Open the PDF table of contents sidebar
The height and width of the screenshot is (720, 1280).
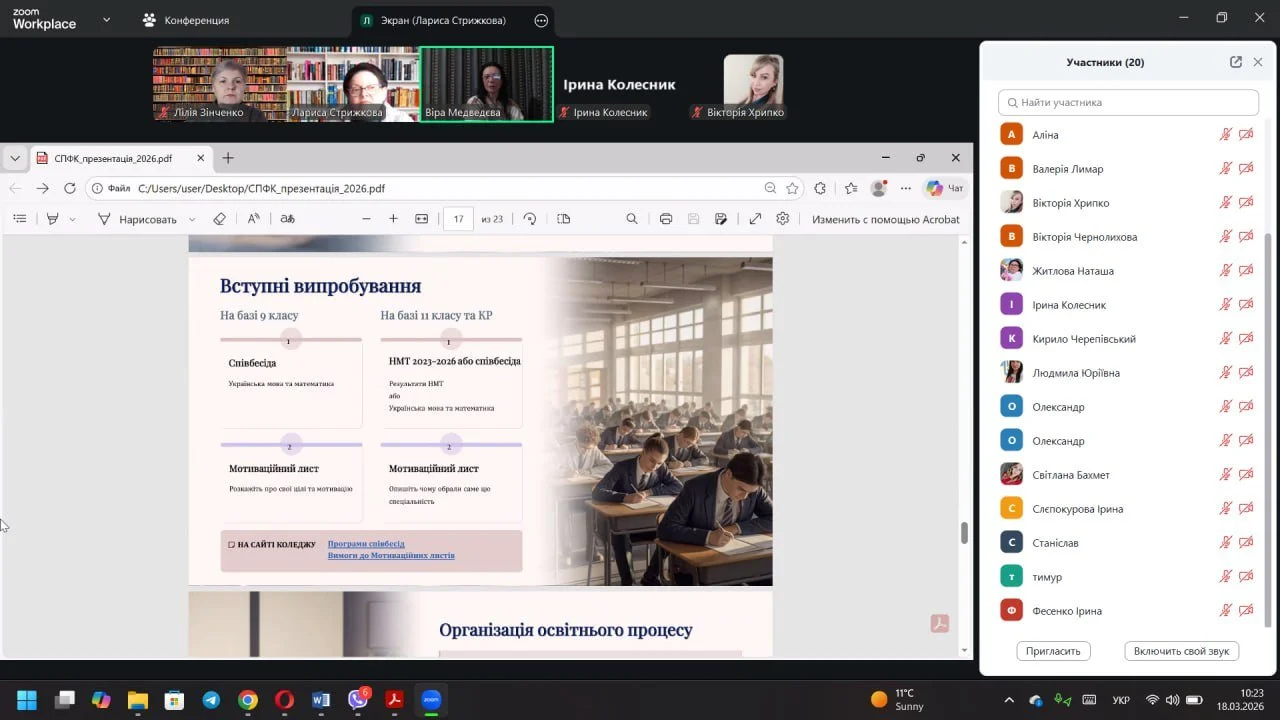tap(19, 219)
